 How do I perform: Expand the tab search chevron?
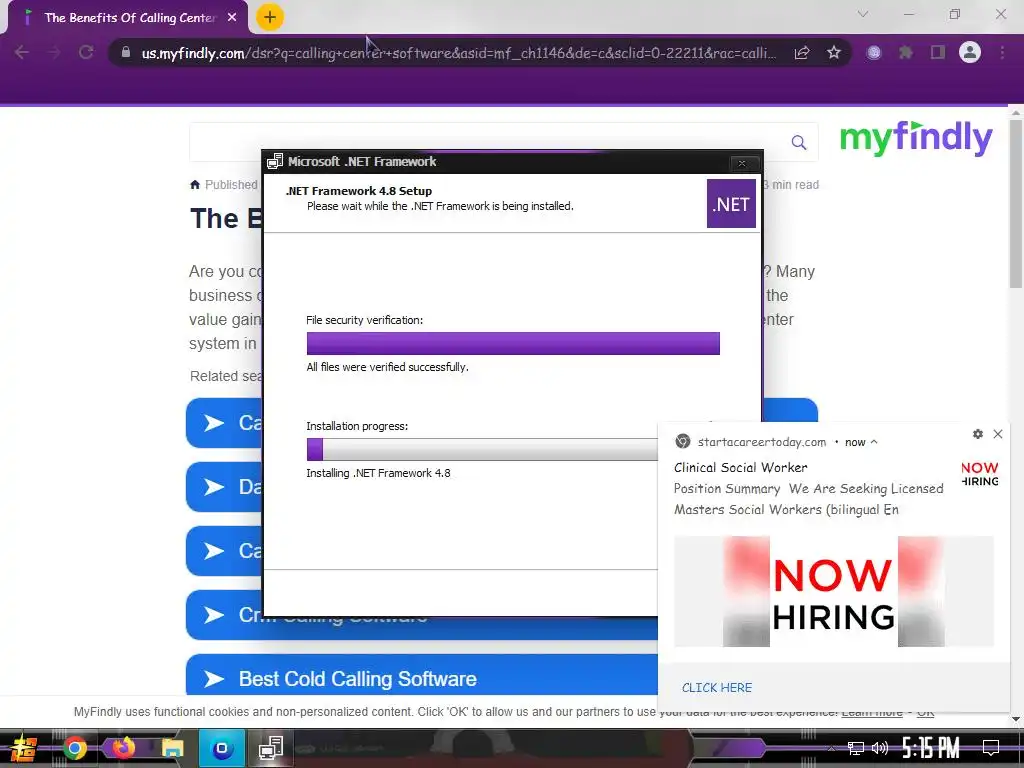[863, 14]
